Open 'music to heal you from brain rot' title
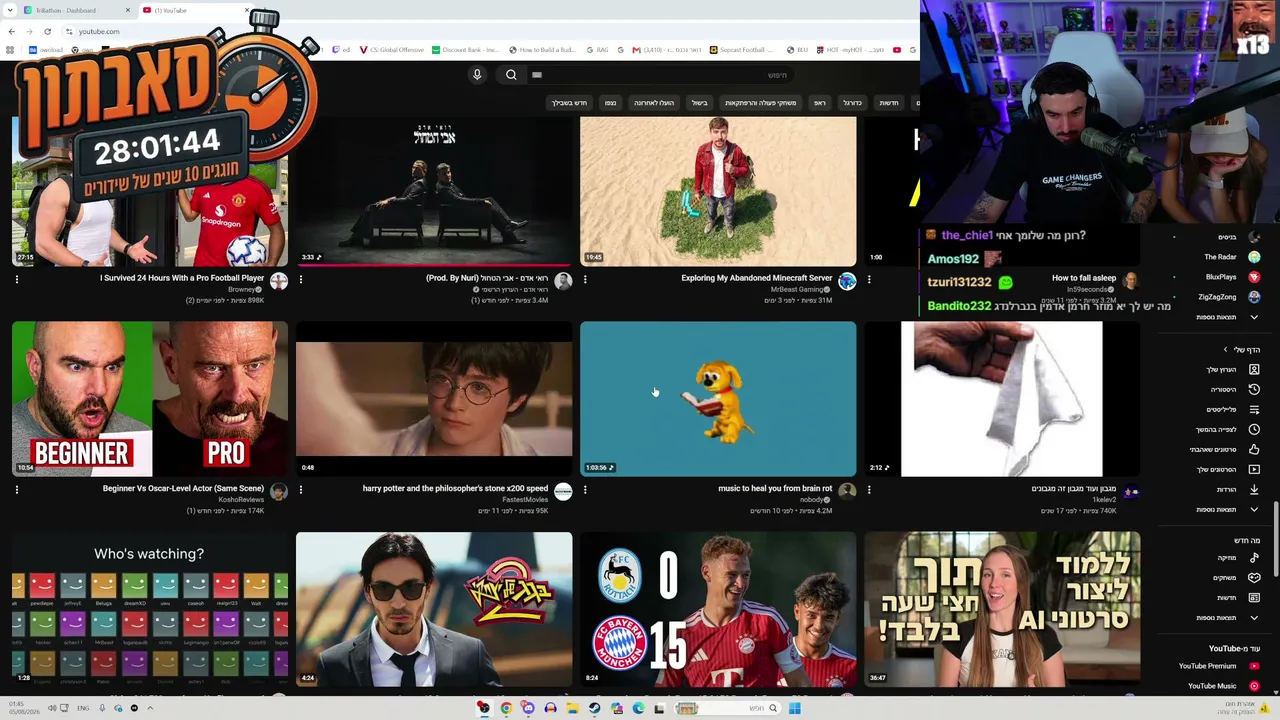The height and width of the screenshot is (720, 1280). [775, 489]
